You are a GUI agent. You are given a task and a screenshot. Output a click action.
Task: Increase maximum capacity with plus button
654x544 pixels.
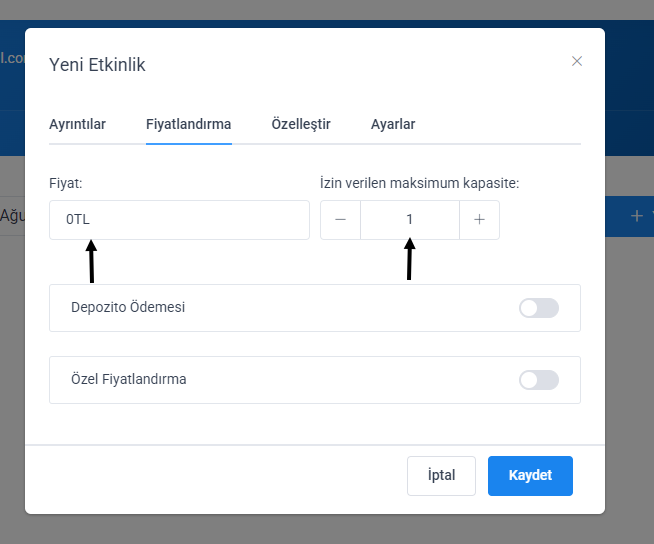point(479,220)
